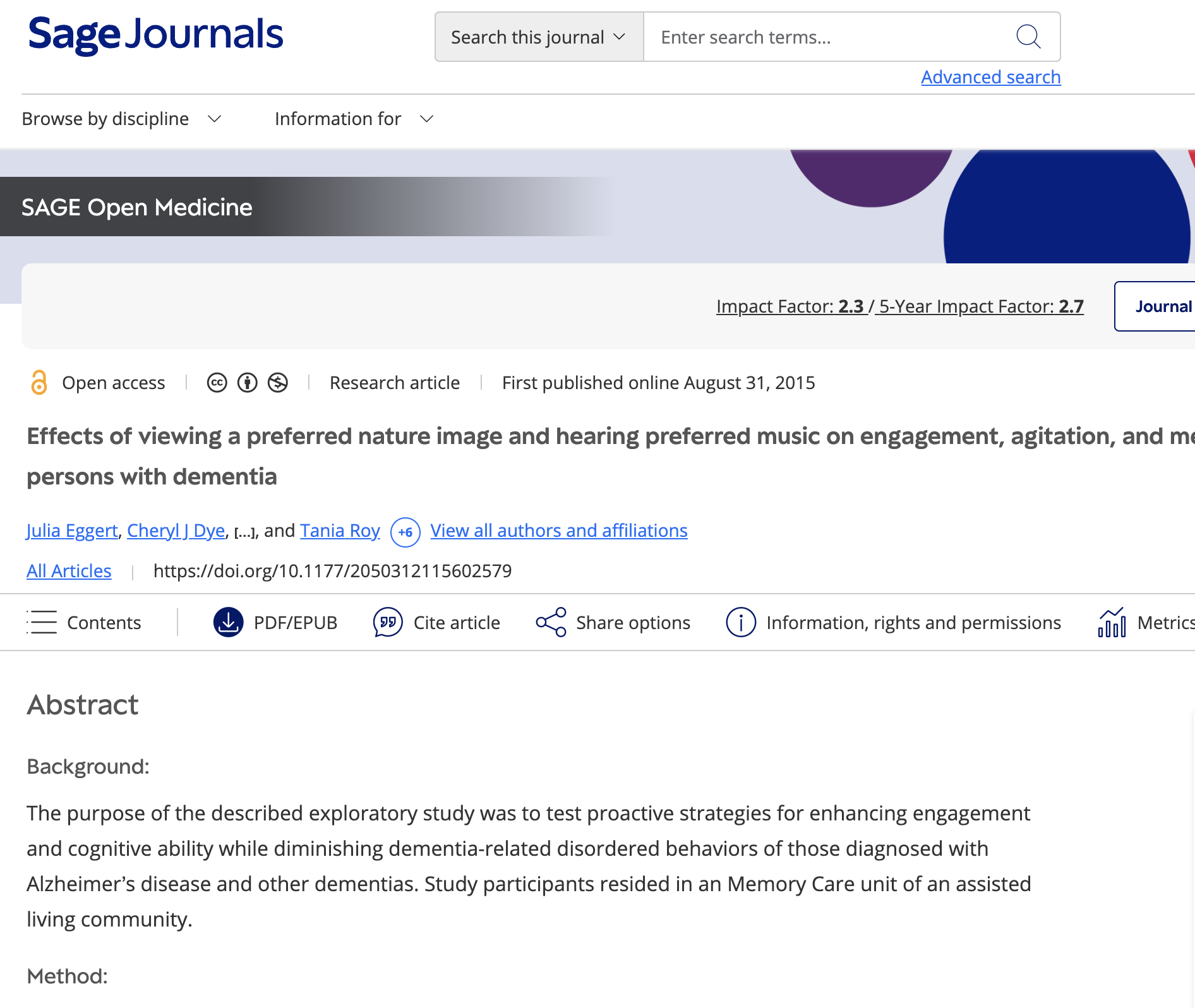Click the magnifying glass search icon

(1028, 37)
